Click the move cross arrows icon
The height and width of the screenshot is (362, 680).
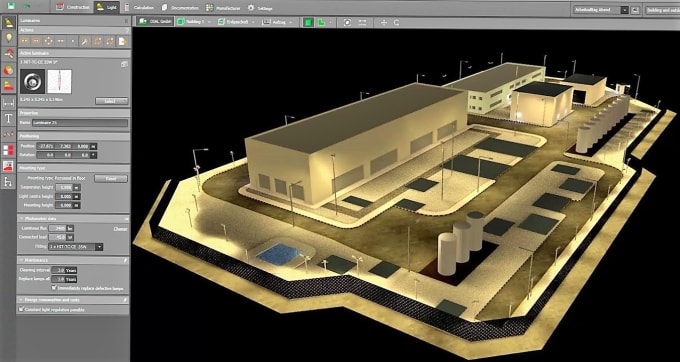(384, 23)
